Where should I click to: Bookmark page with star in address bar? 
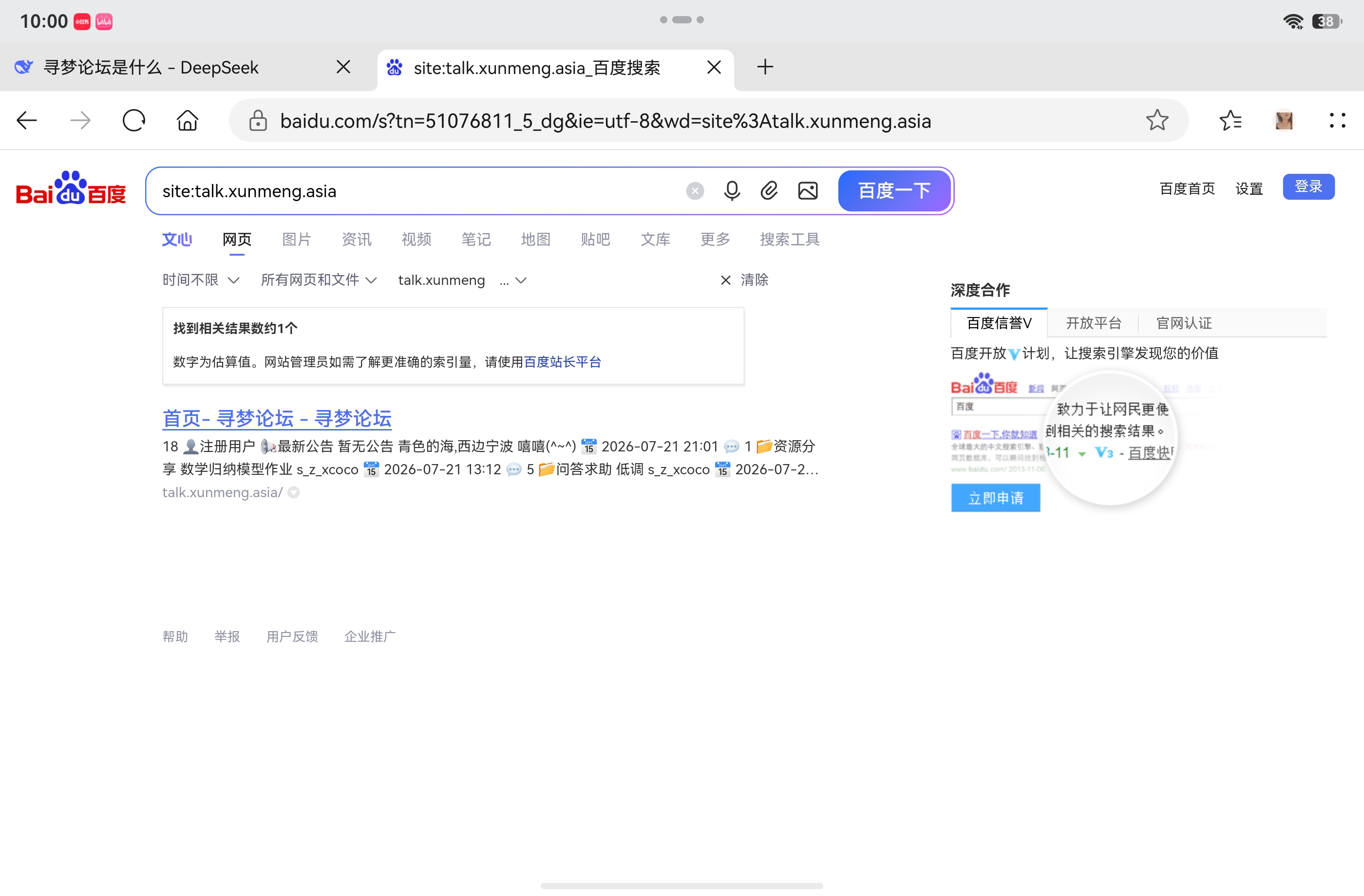click(1156, 120)
